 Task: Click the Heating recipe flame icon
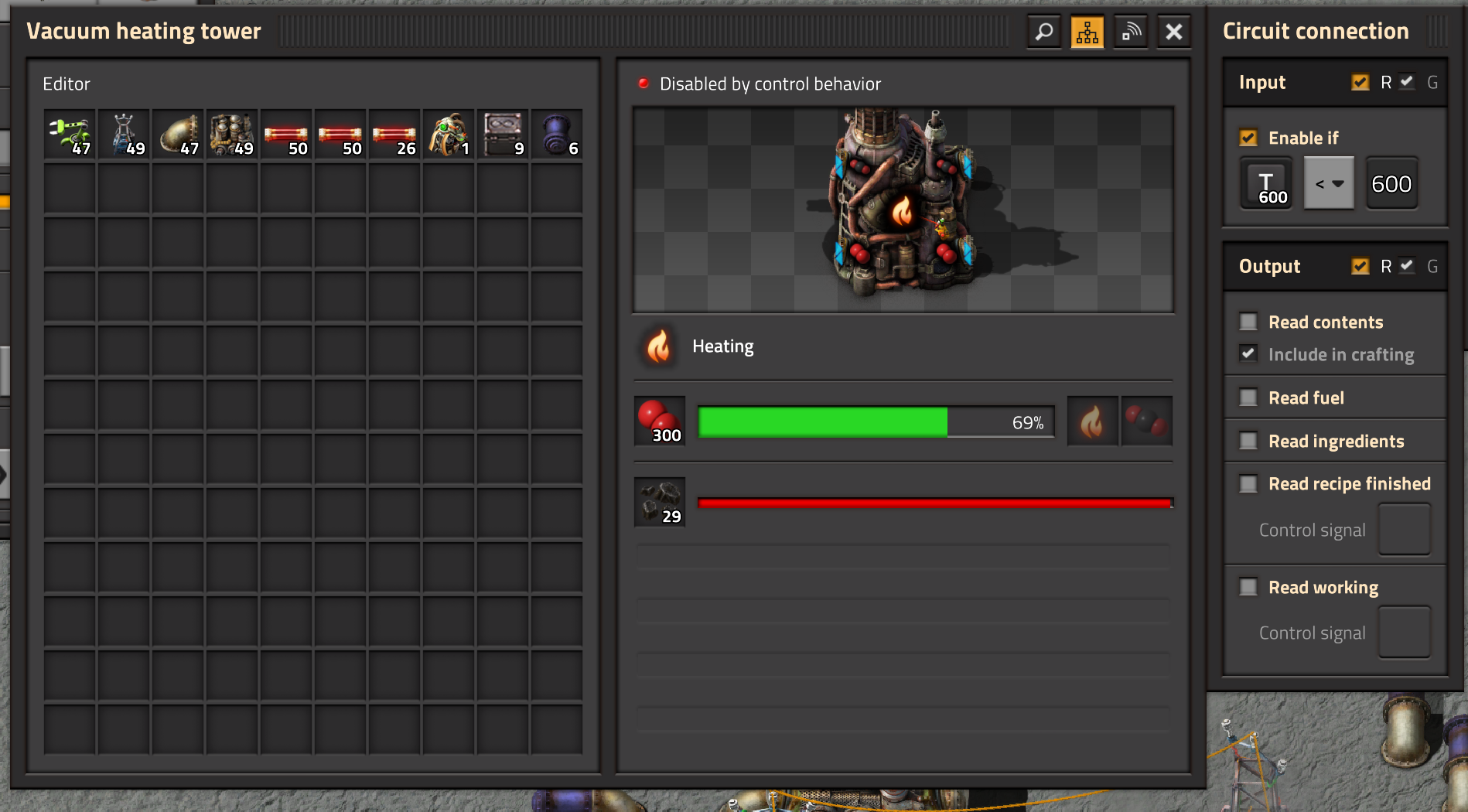click(x=659, y=346)
